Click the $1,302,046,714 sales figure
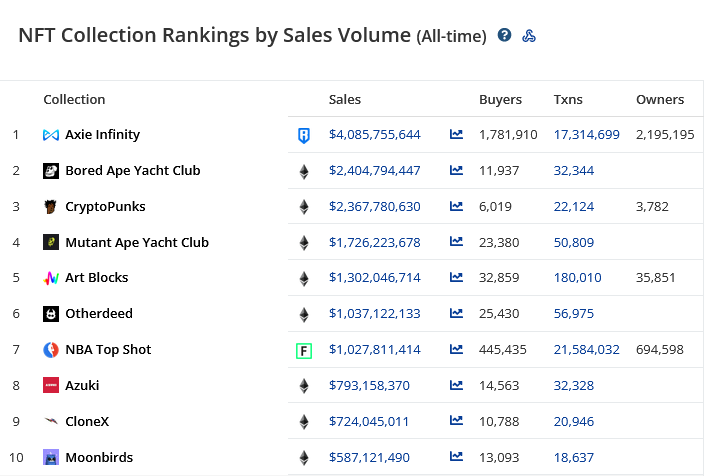The image size is (706, 476). click(375, 278)
